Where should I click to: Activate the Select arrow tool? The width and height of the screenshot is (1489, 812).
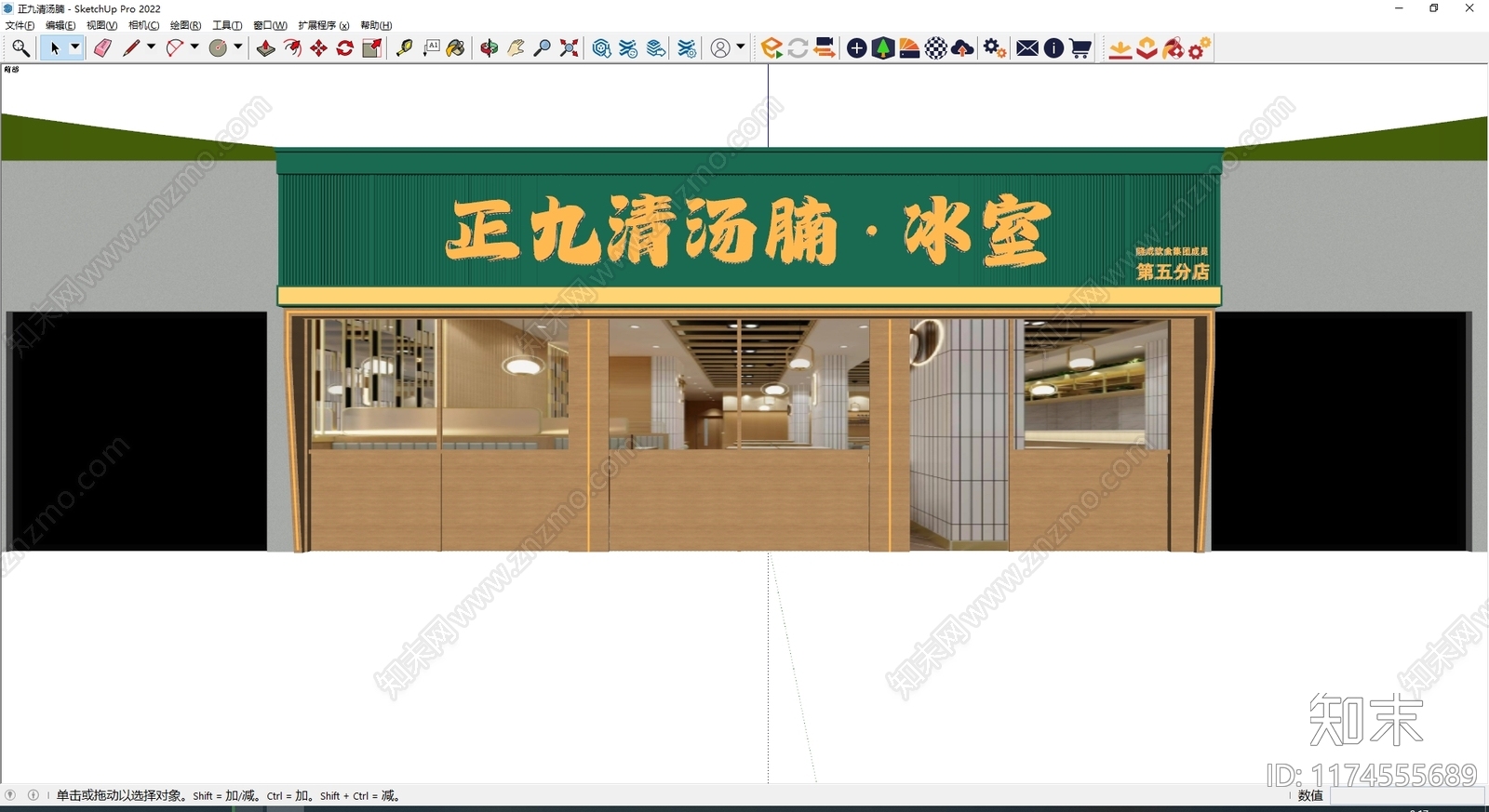[54, 48]
